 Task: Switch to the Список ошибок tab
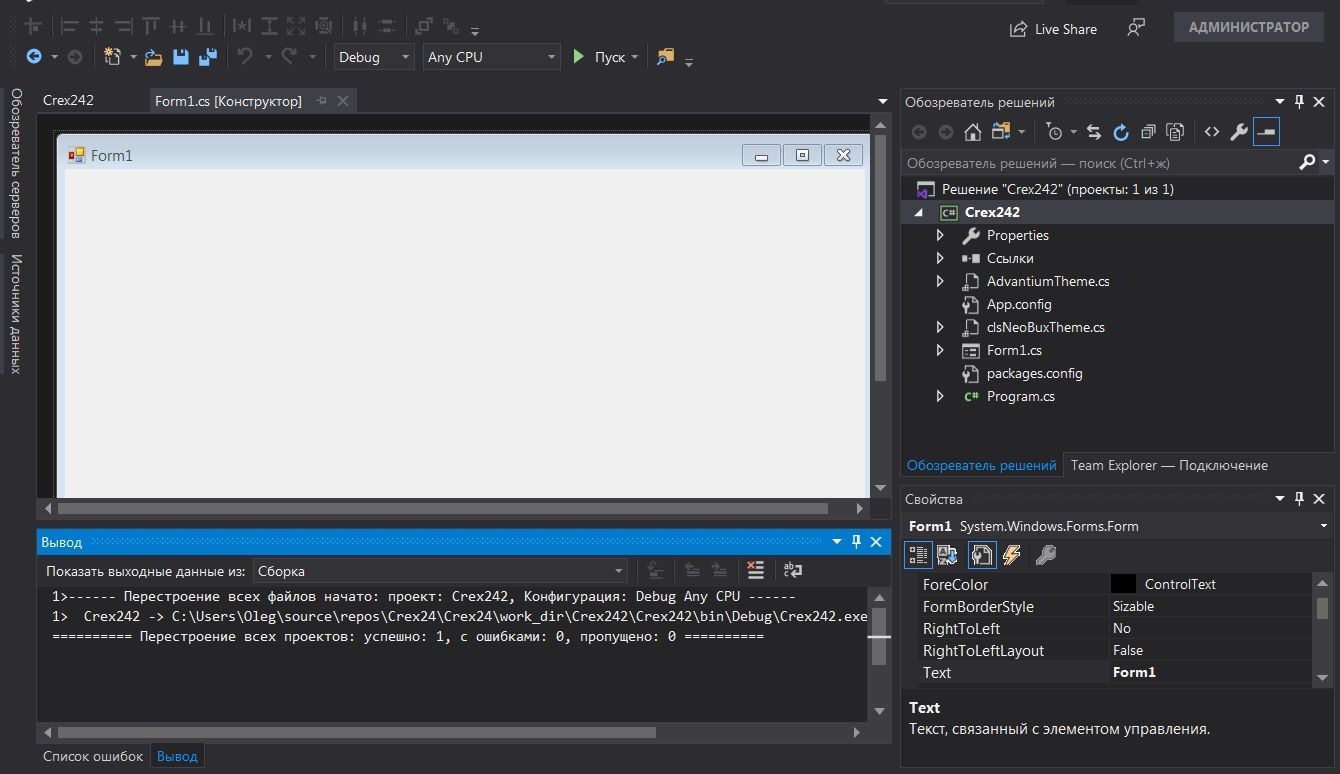coord(93,756)
